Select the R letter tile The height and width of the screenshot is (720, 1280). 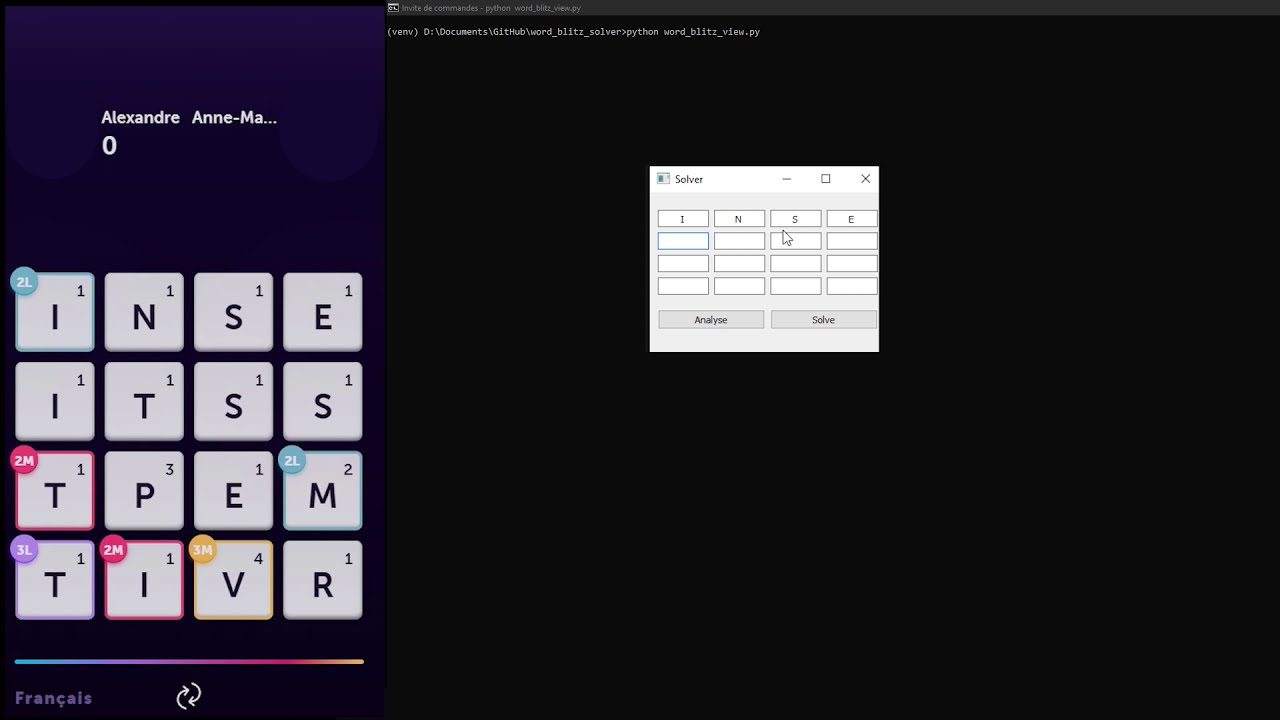[322, 580]
